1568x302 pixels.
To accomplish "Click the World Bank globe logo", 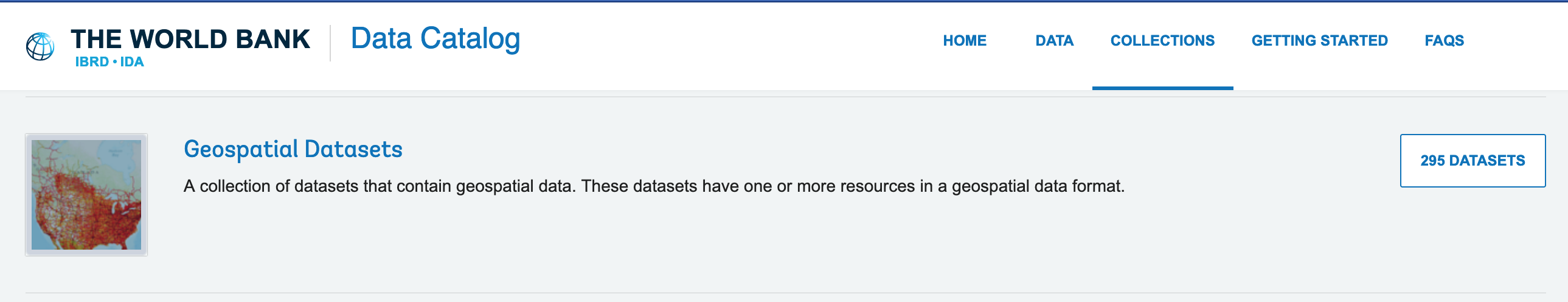I will [x=40, y=46].
